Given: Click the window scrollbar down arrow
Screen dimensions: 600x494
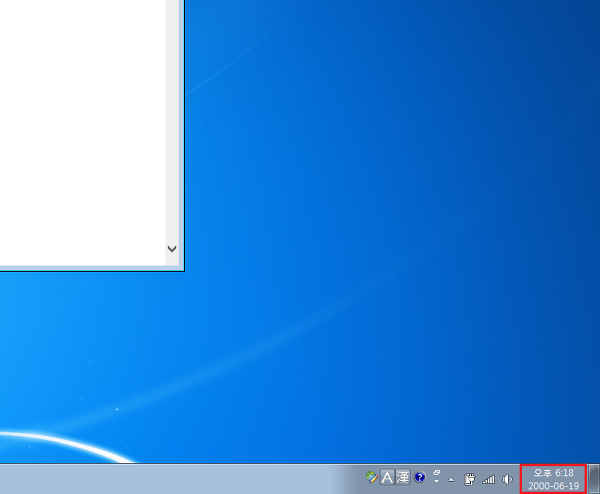Looking at the screenshot, I should (x=172, y=249).
